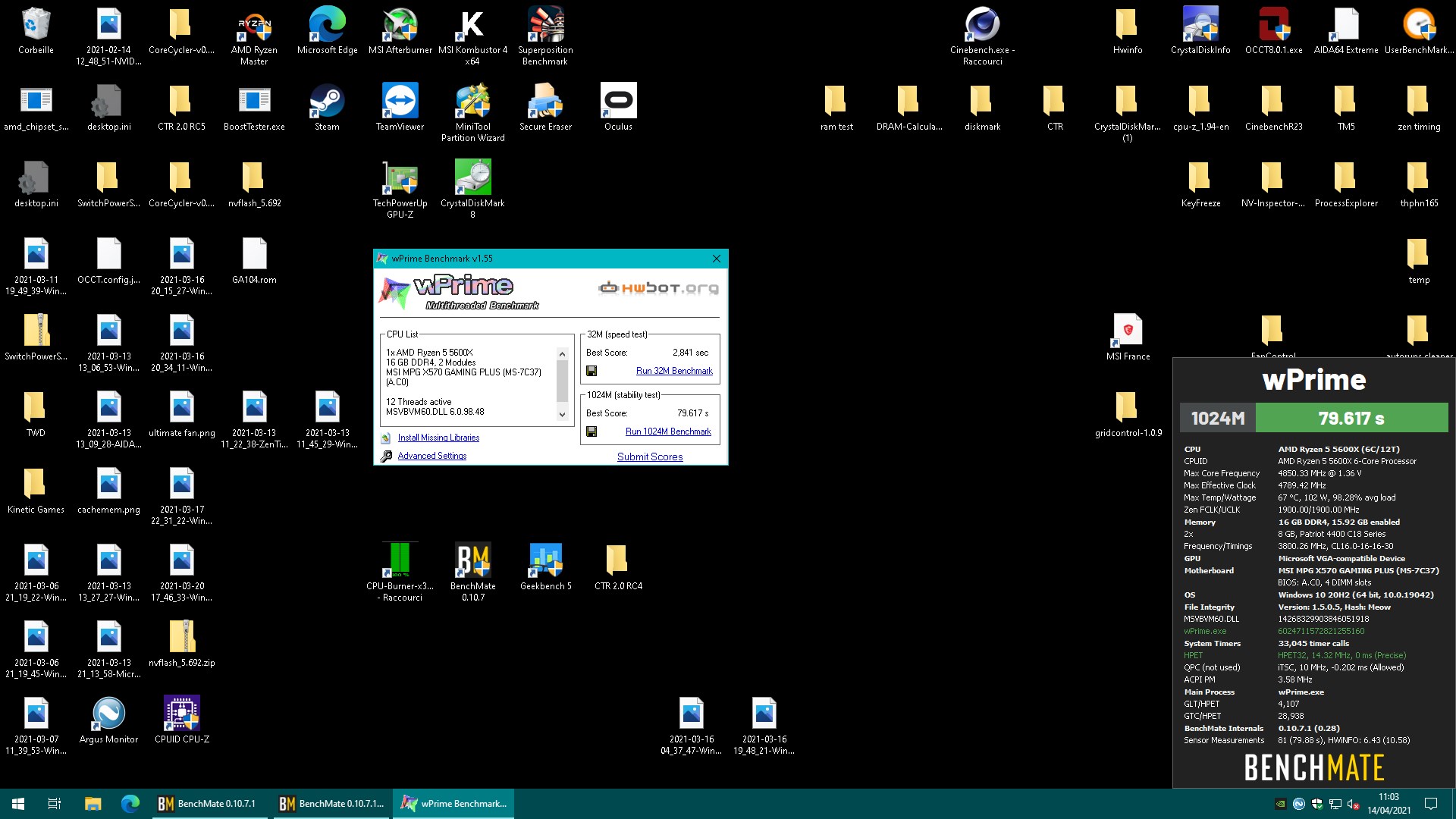Launch Oculus desktop shortcut
This screenshot has width=1456, height=819.
click(x=618, y=107)
